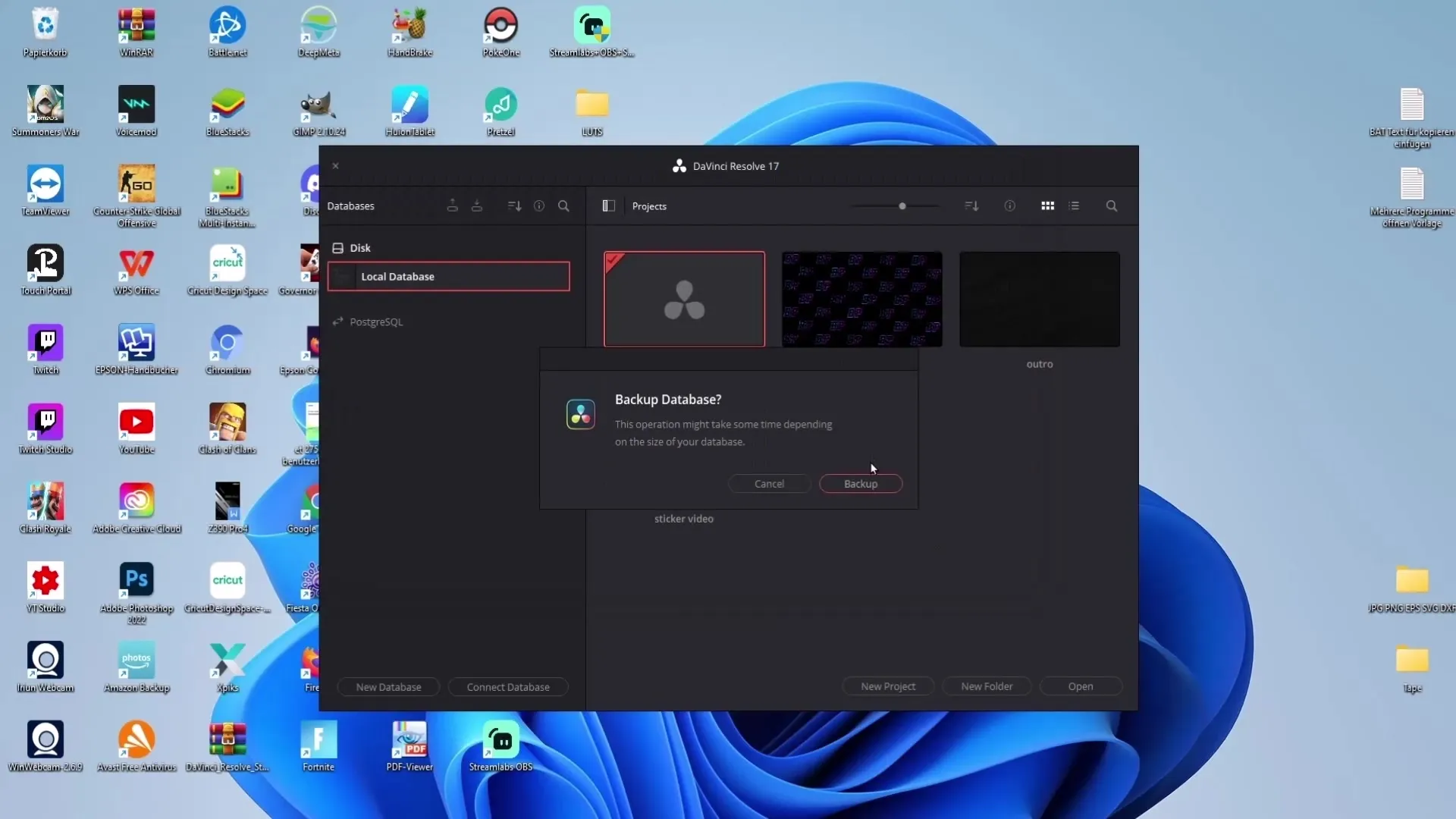1456x819 pixels.
Task: Confirm with the Backup button
Action: [x=861, y=484]
